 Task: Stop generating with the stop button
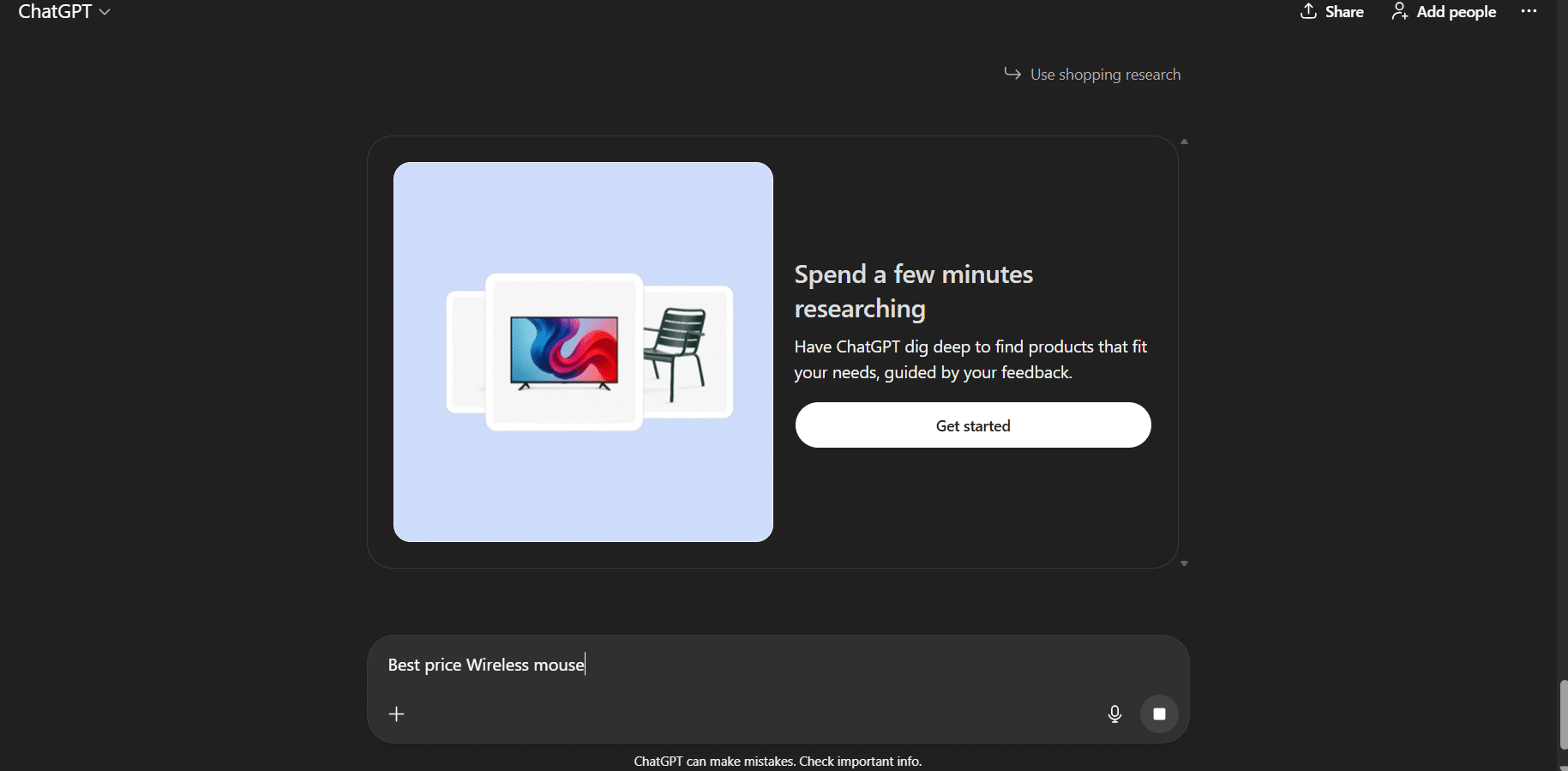pyautogui.click(x=1159, y=714)
